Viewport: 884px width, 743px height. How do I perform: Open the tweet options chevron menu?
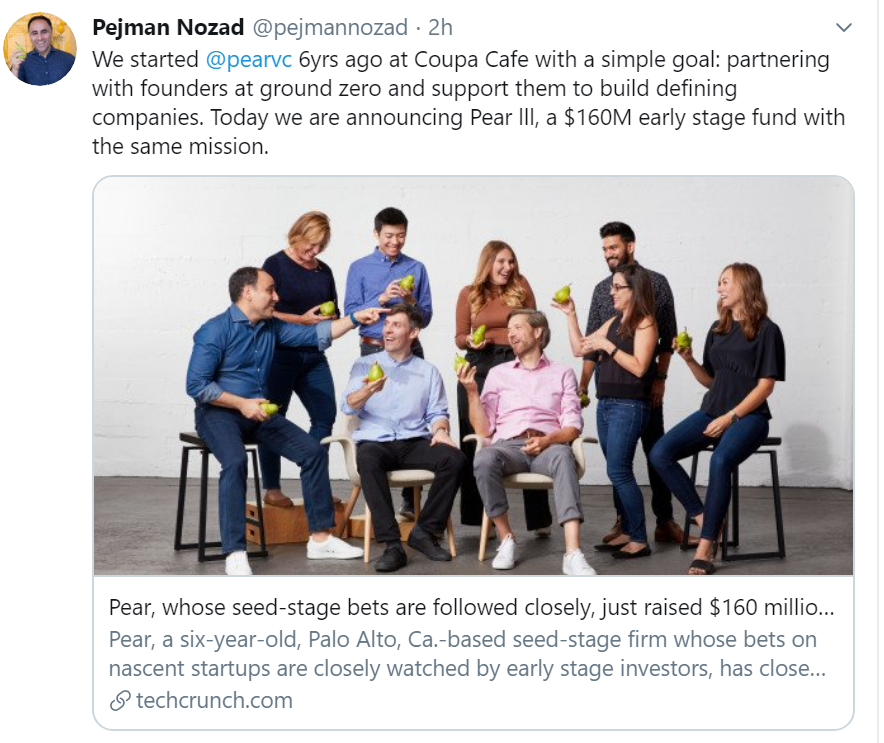843,27
